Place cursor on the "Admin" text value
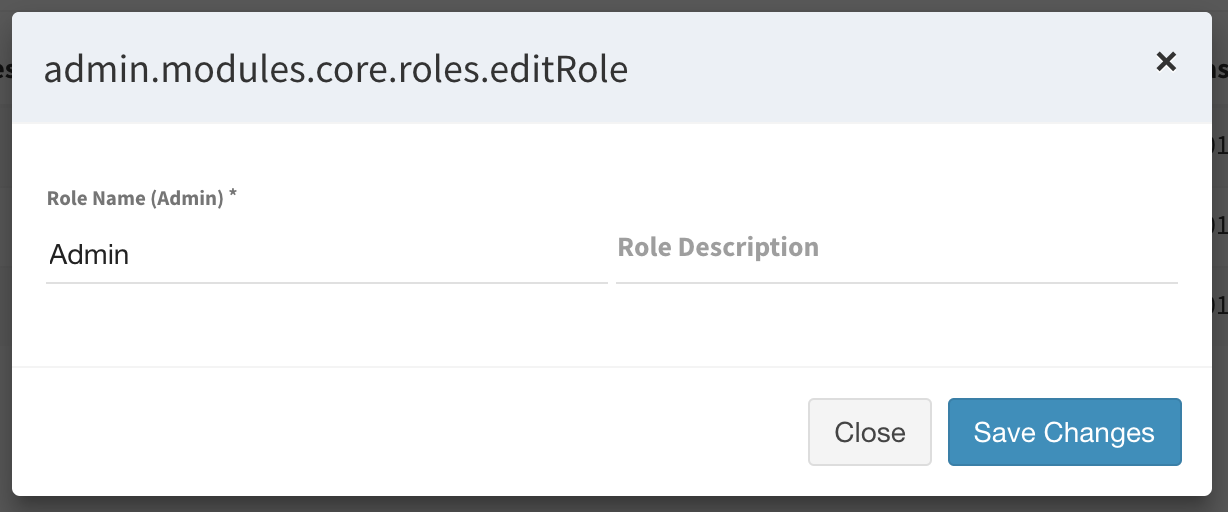1228x512 pixels. click(89, 255)
